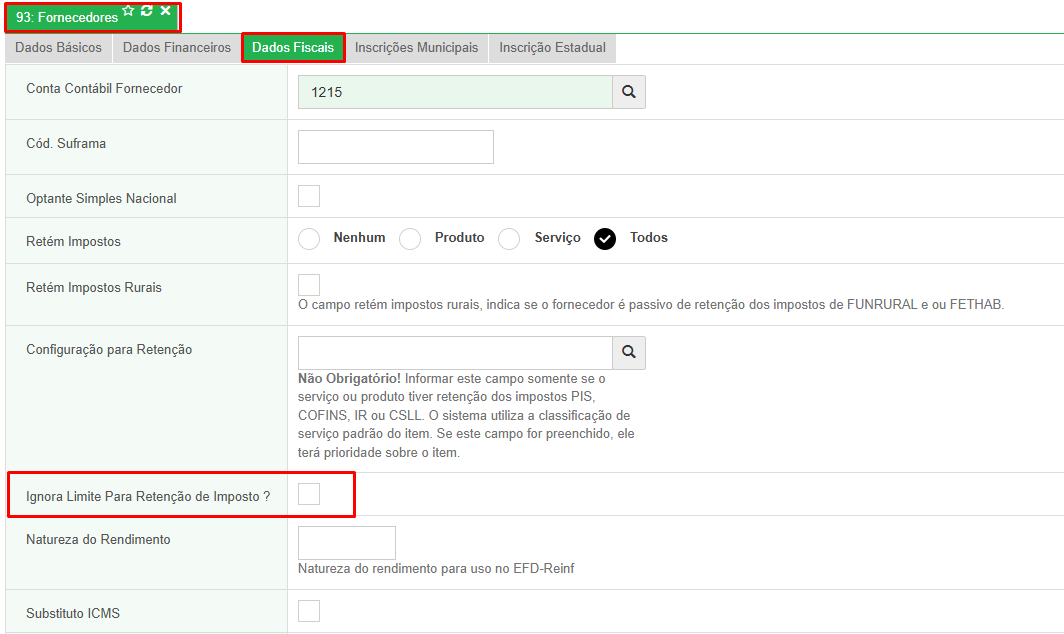Click the Retém Impostos Rurais label

(x=94, y=288)
